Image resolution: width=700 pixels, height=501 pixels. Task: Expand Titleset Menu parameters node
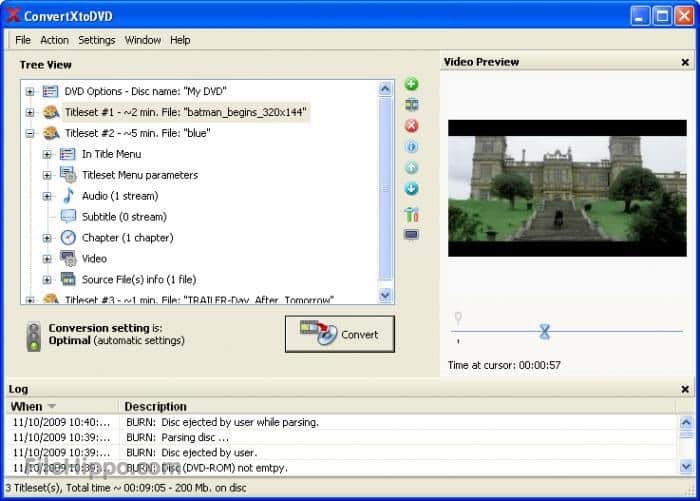pos(47,175)
